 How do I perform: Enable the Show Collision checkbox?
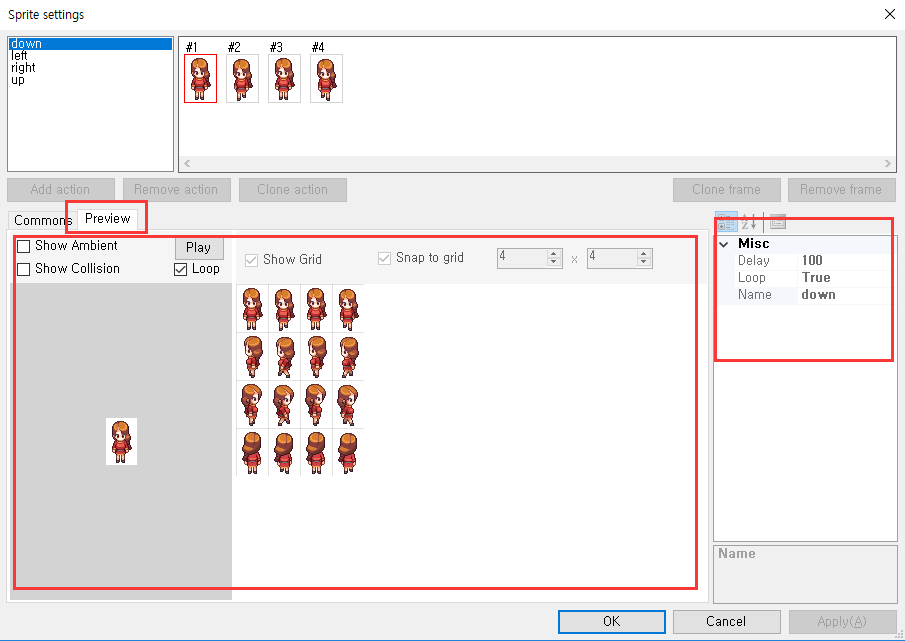pos(24,269)
